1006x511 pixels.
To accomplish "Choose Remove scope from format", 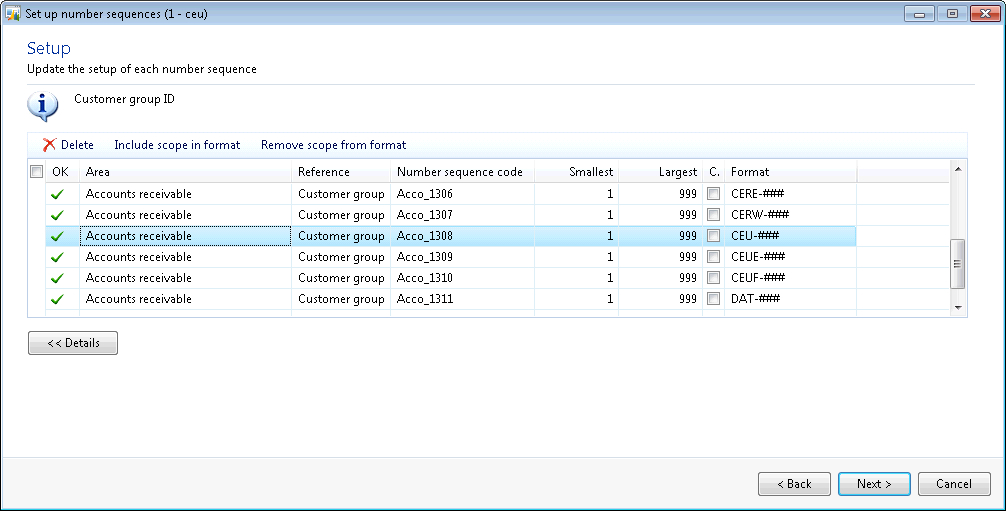I will [334, 145].
